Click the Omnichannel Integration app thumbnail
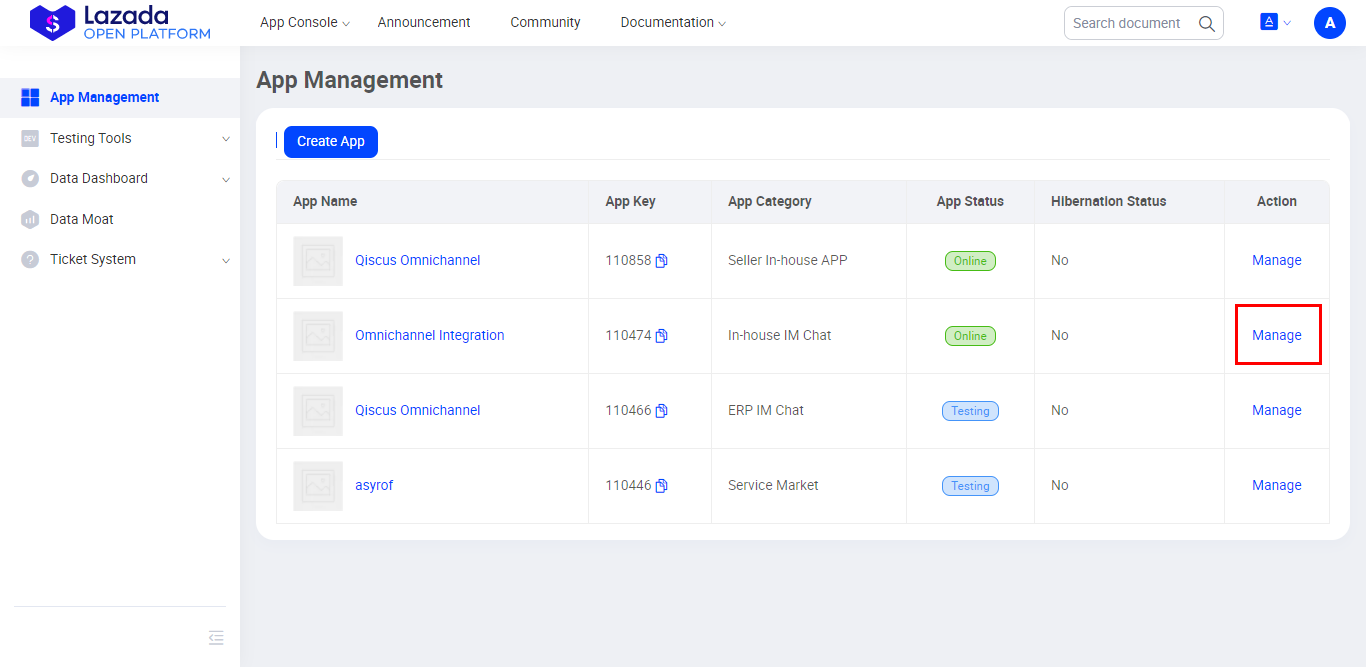1366x667 pixels. pyautogui.click(x=318, y=336)
